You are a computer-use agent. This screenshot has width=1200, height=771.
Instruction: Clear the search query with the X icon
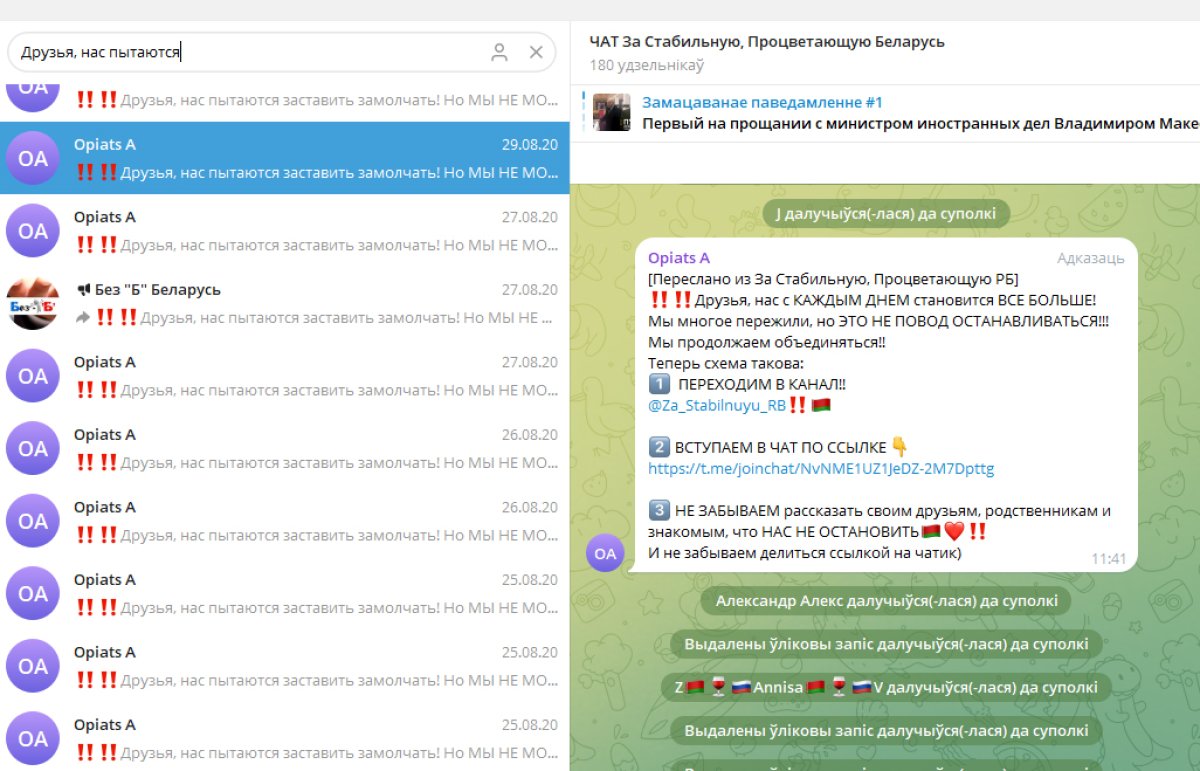pos(536,53)
